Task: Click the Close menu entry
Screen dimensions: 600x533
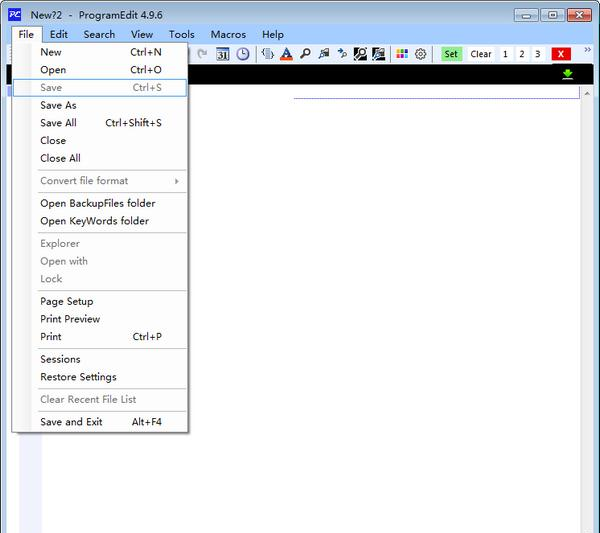Action: [100, 140]
